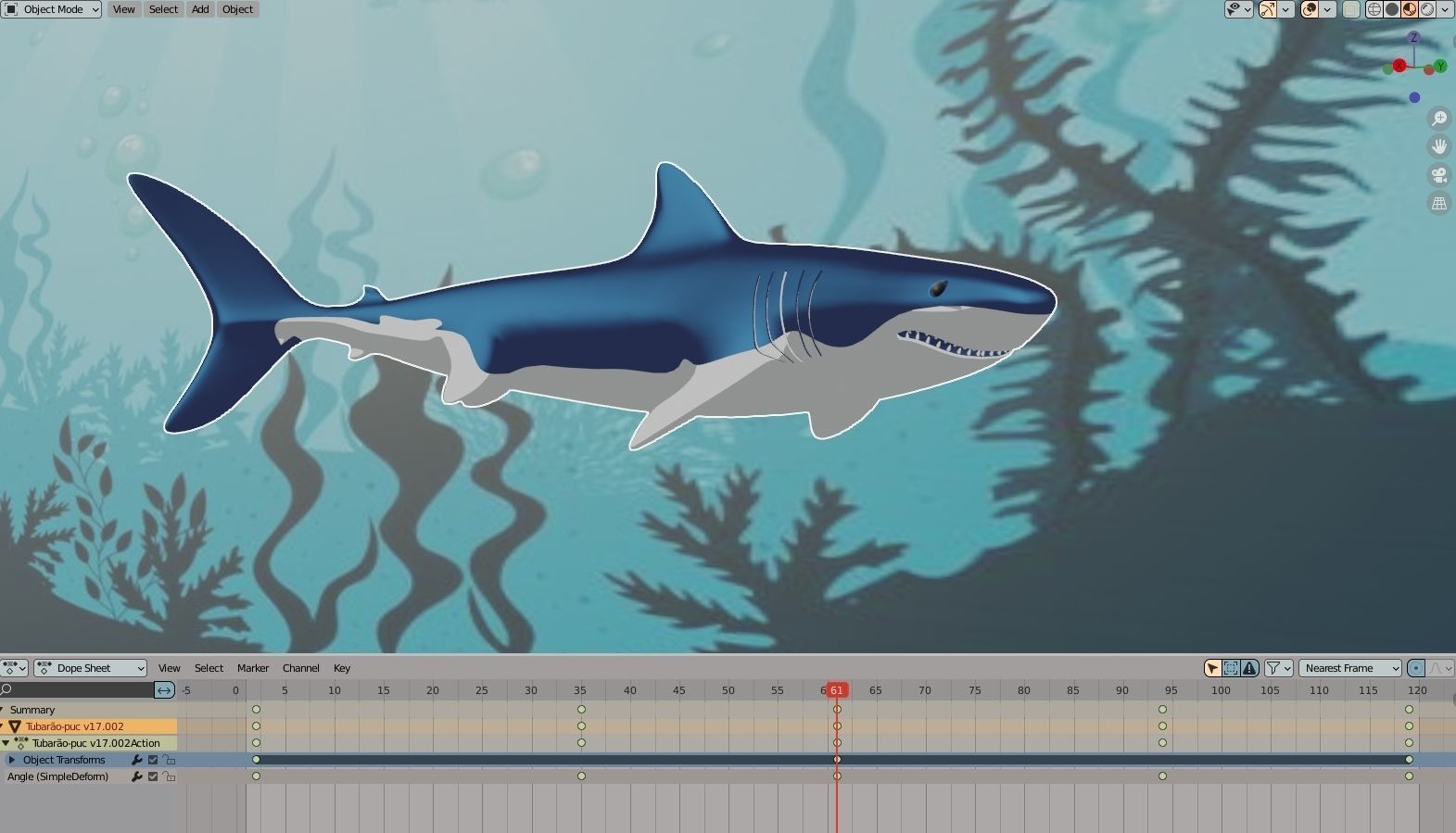Screen dimensions: 1456x833
Task: Click frame 100 on the timeline ruler
Action: coord(1221,690)
